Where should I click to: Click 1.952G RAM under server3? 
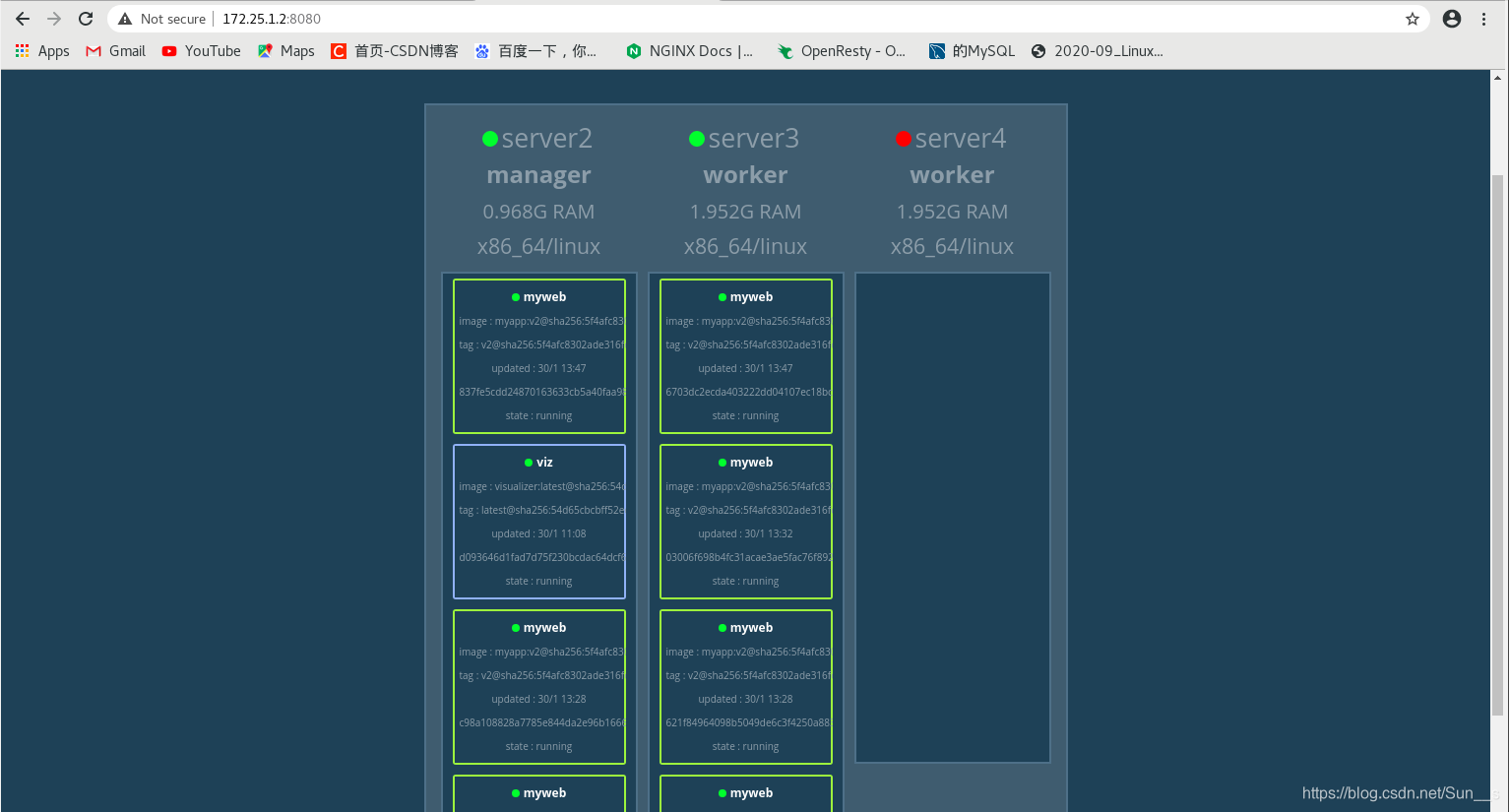(745, 212)
